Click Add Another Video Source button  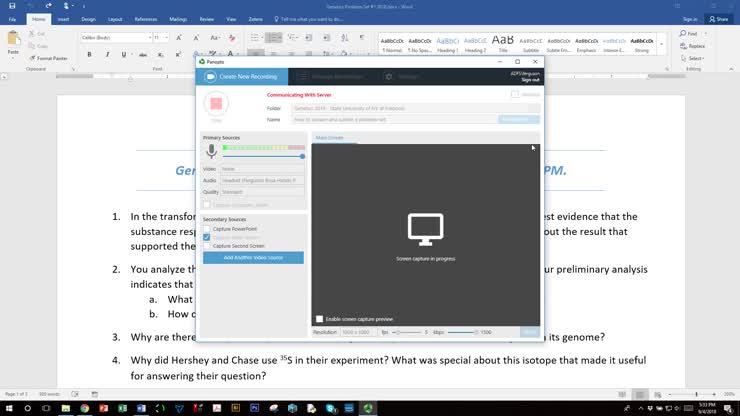click(253, 258)
